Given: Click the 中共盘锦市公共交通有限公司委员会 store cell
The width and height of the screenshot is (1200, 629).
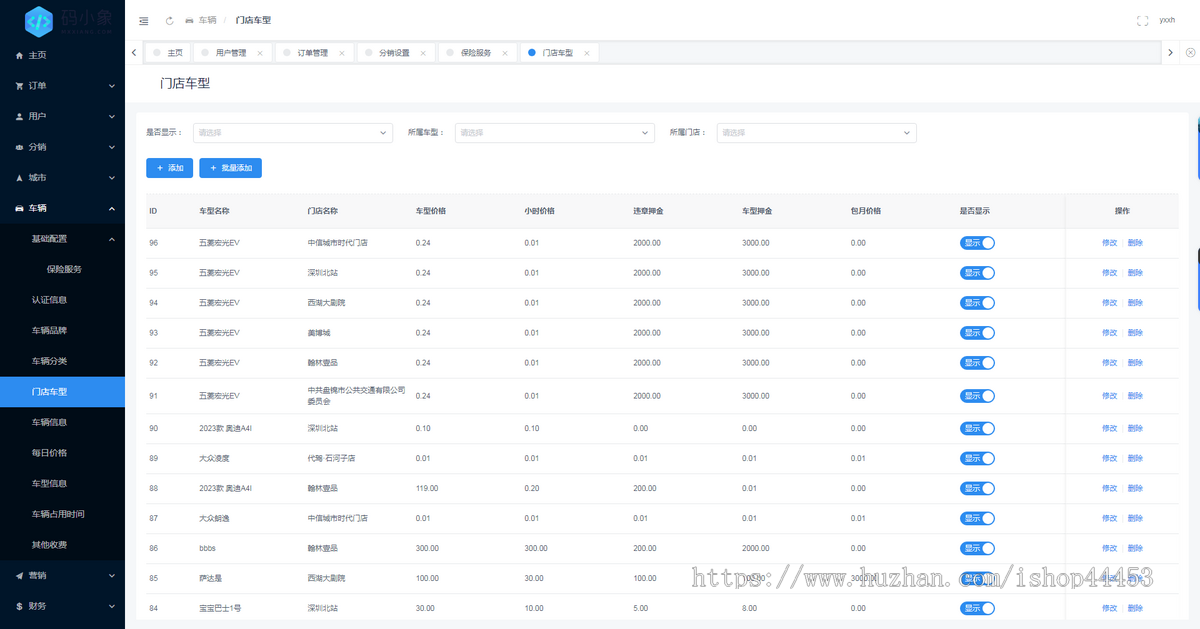Looking at the screenshot, I should click(357, 396).
